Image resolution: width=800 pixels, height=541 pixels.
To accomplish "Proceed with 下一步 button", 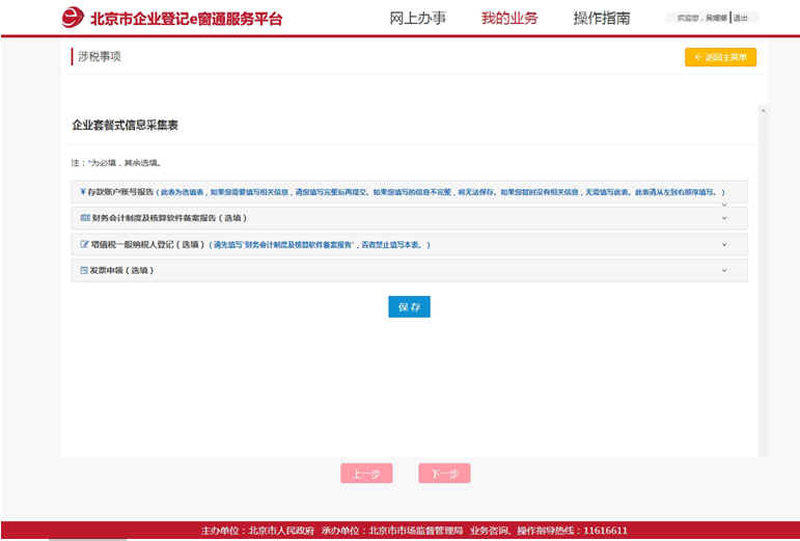I will (444, 474).
